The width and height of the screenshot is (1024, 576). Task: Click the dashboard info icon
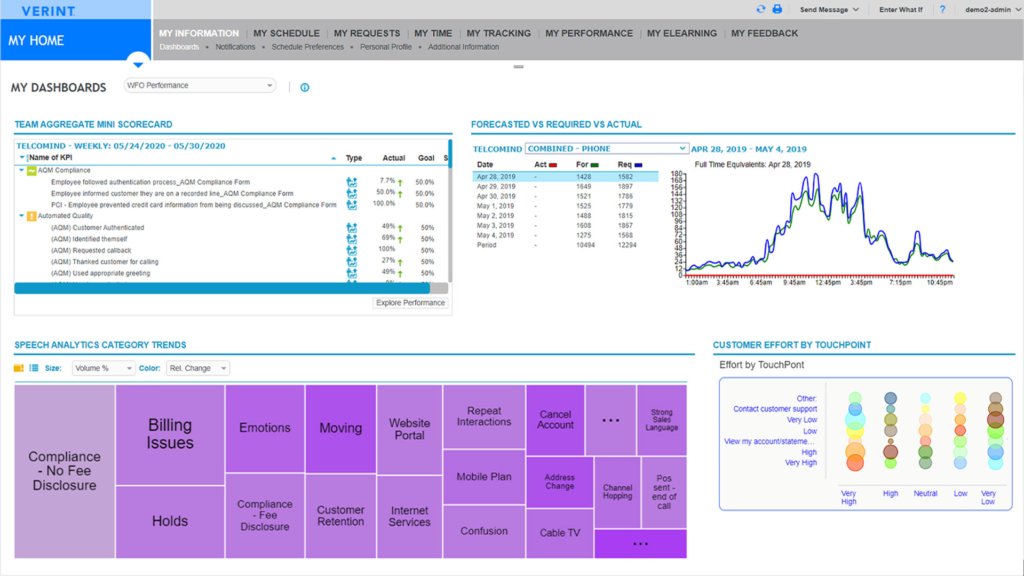(304, 88)
